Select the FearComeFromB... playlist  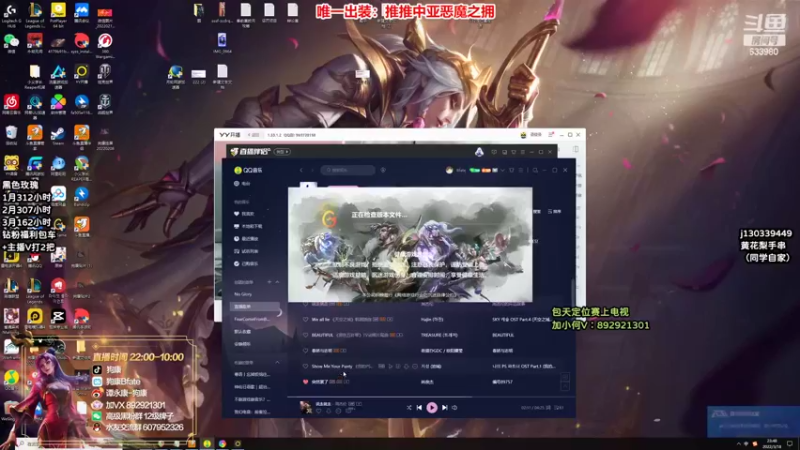click(x=252, y=319)
